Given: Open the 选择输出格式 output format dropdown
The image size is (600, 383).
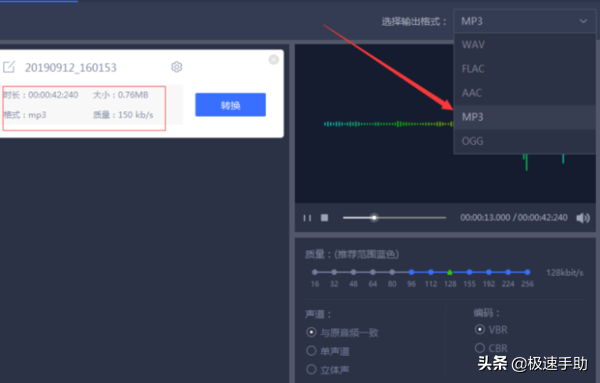Looking at the screenshot, I should (x=524, y=21).
